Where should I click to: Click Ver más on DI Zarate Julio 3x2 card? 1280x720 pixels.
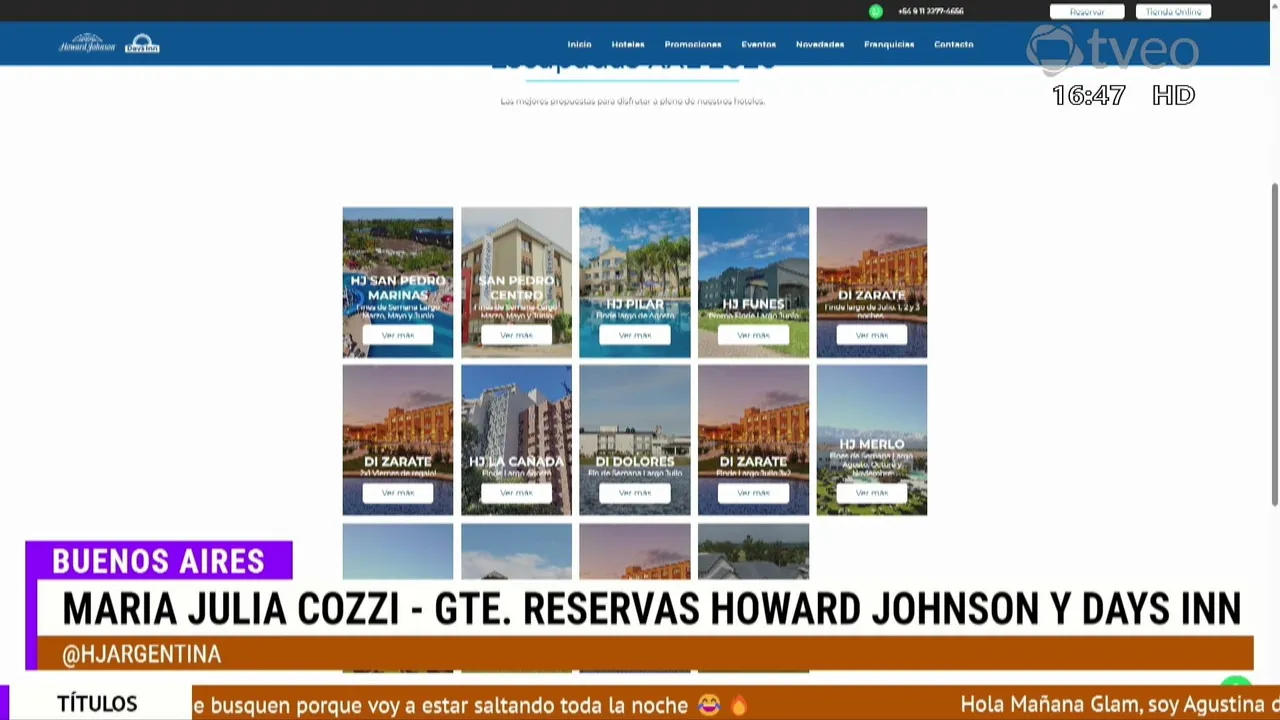(753, 493)
